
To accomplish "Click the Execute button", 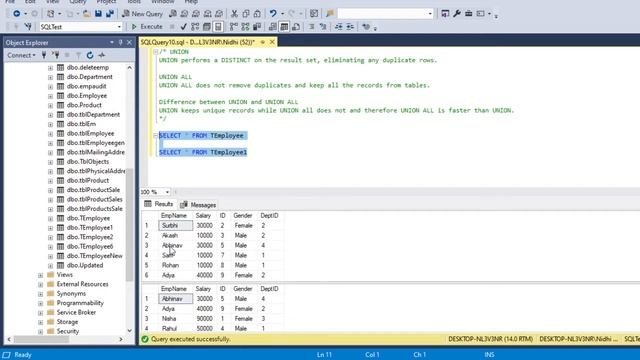I will pyautogui.click(x=147, y=27).
